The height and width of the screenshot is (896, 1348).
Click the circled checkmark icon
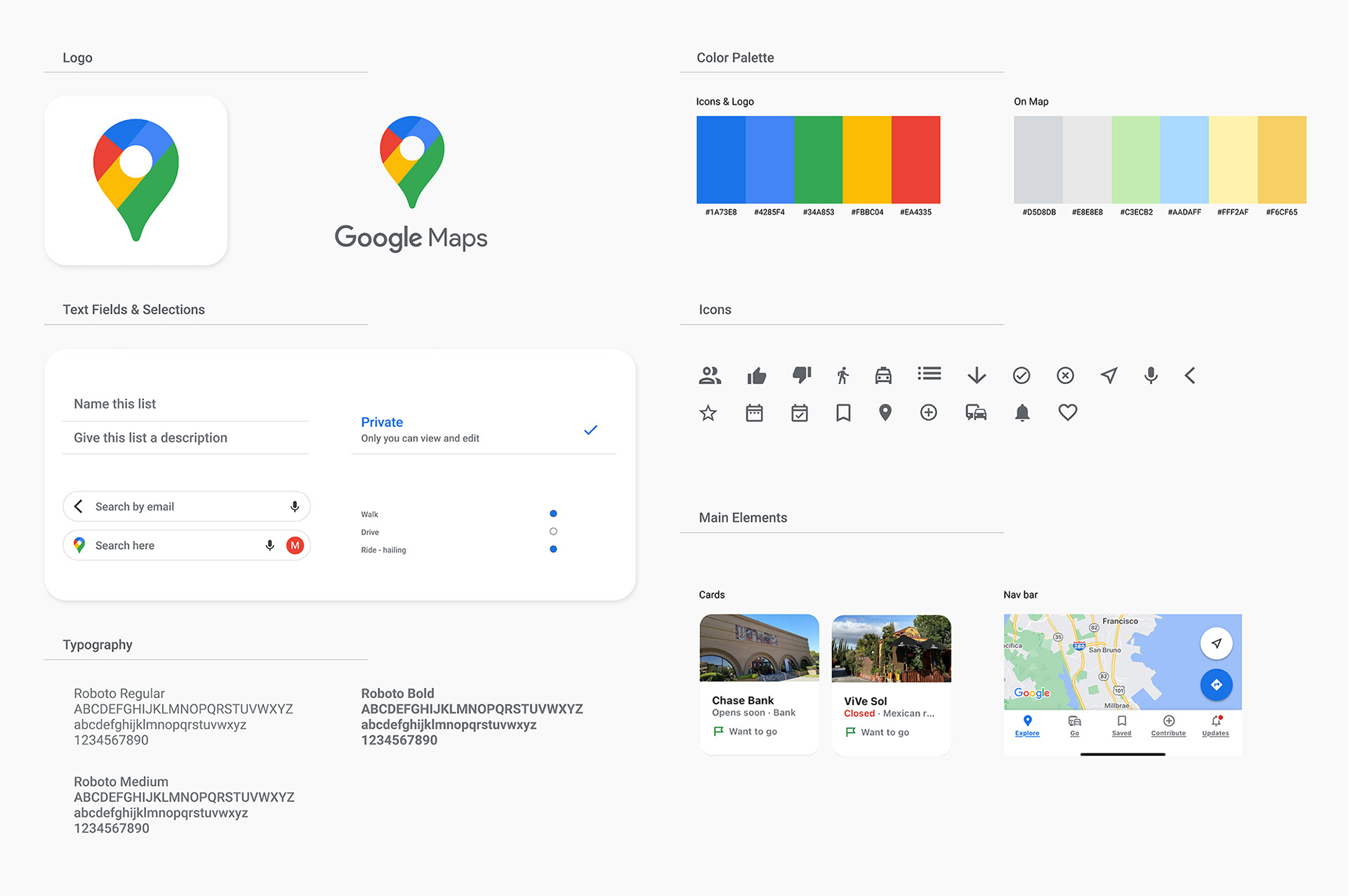pyautogui.click(x=1022, y=376)
